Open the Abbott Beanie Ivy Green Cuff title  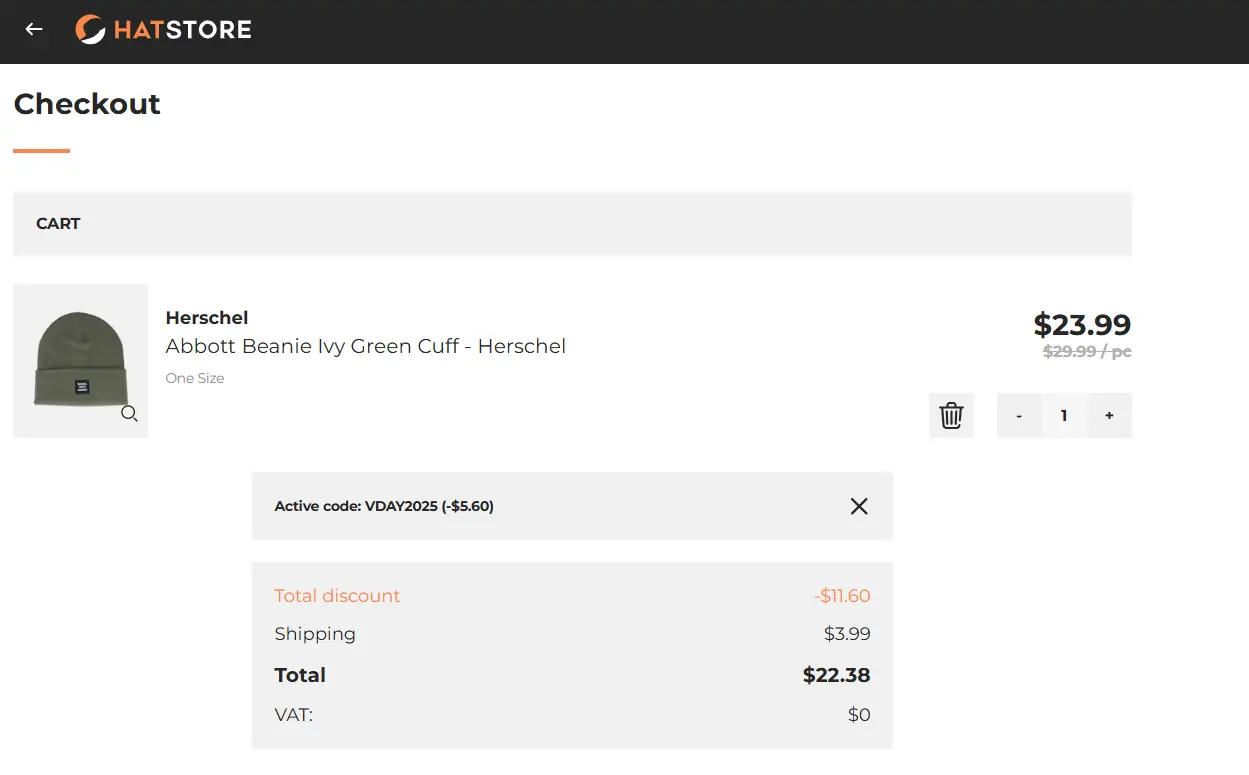tap(366, 346)
